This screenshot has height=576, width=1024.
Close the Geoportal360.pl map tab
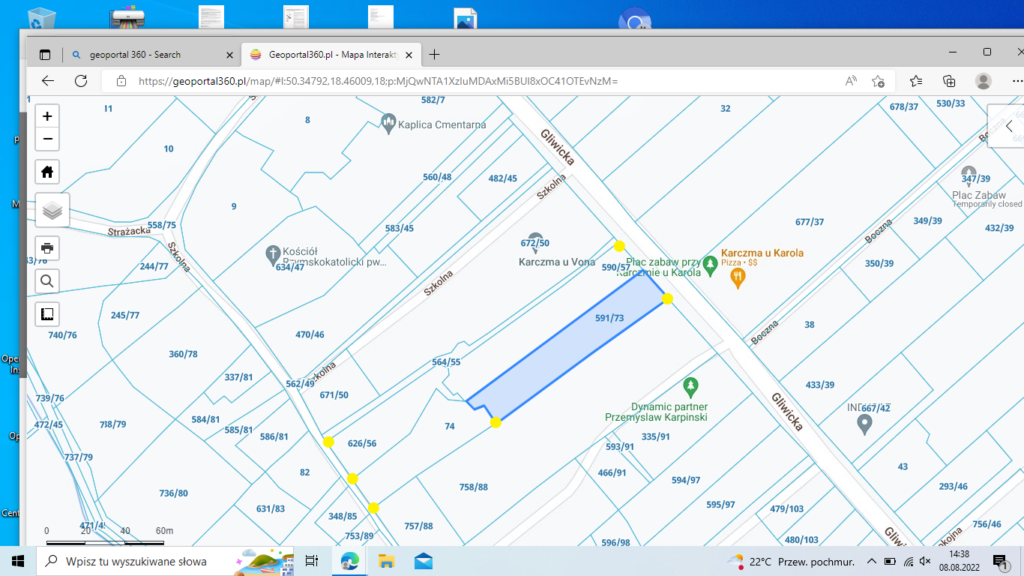409,55
